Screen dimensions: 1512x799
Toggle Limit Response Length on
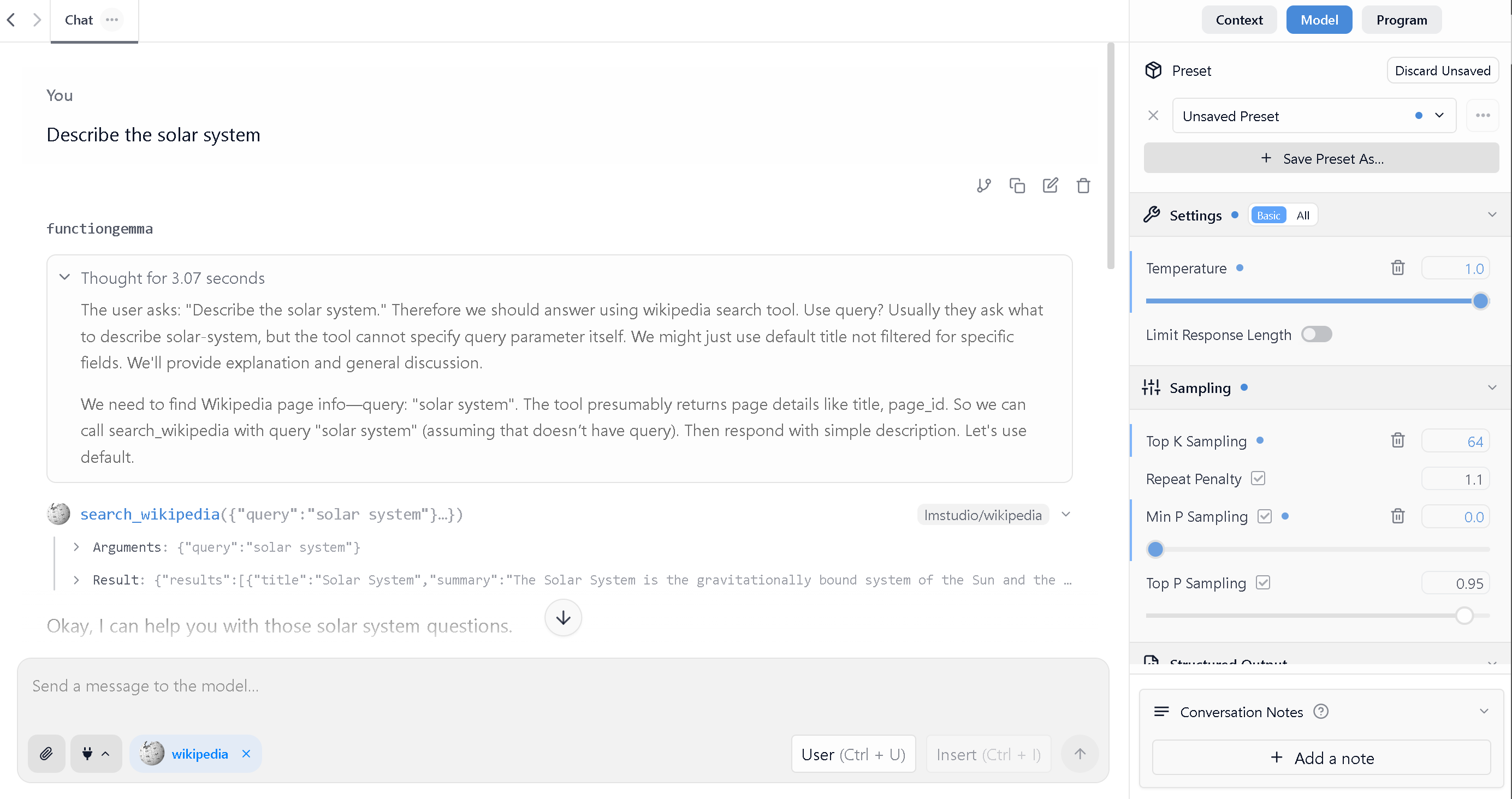1316,334
